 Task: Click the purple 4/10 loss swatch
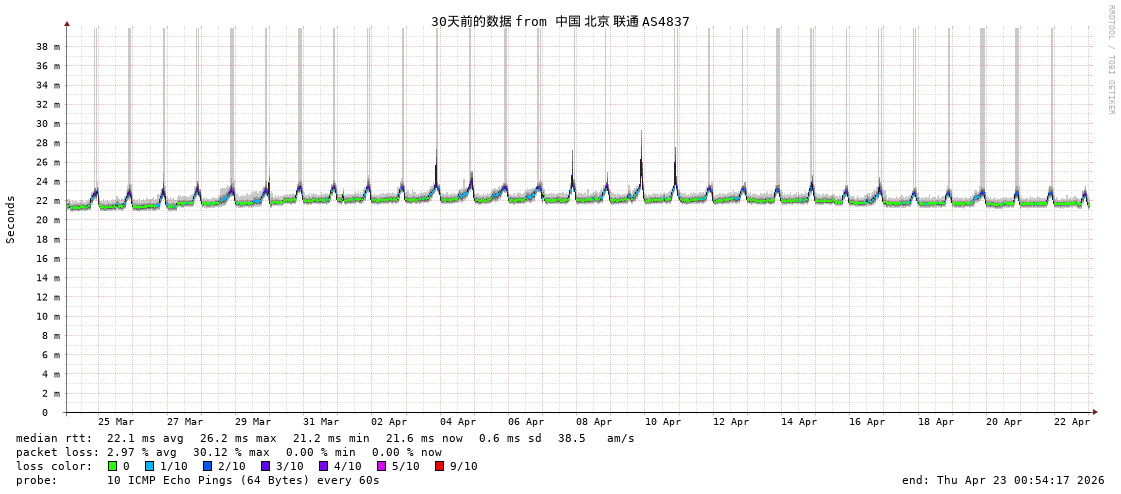point(324,466)
